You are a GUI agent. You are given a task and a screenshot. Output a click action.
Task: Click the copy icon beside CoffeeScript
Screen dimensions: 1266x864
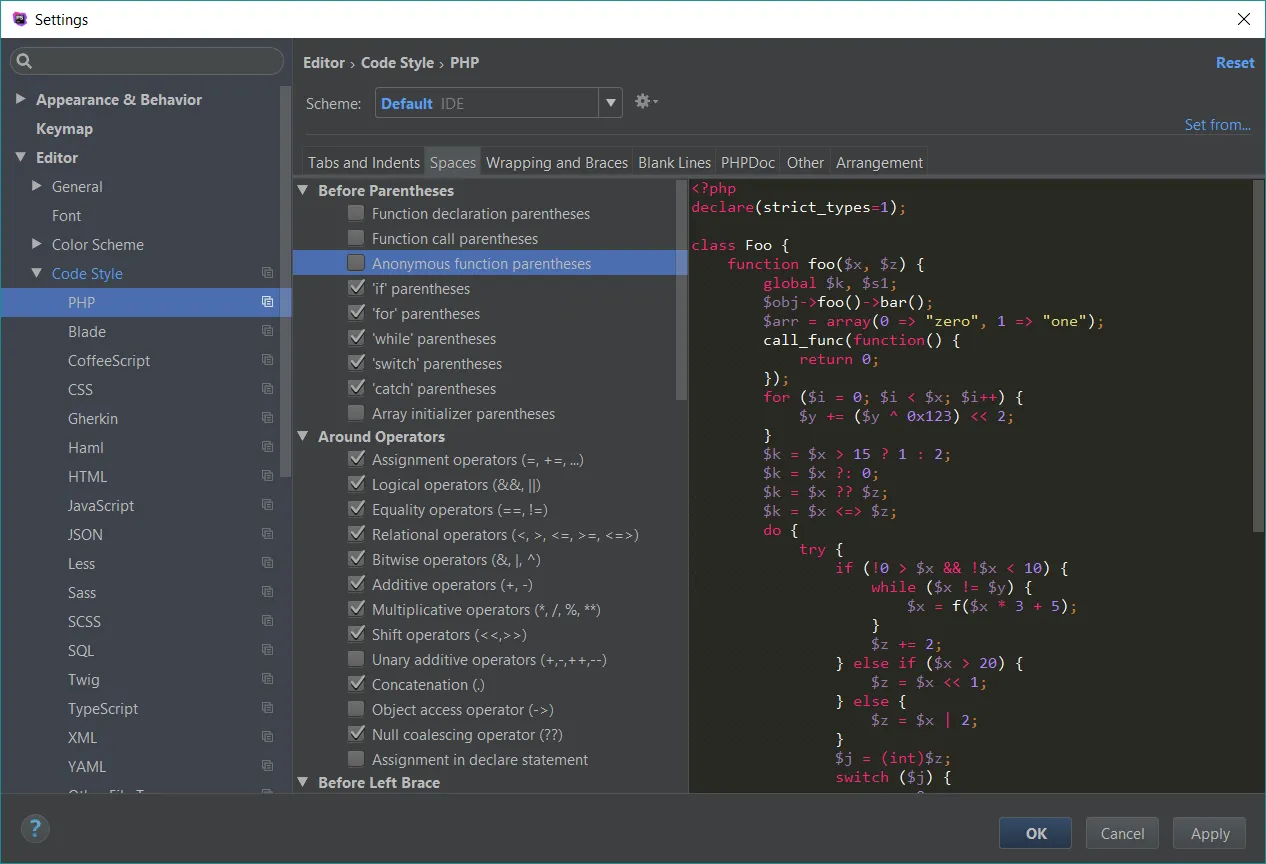[267, 360]
